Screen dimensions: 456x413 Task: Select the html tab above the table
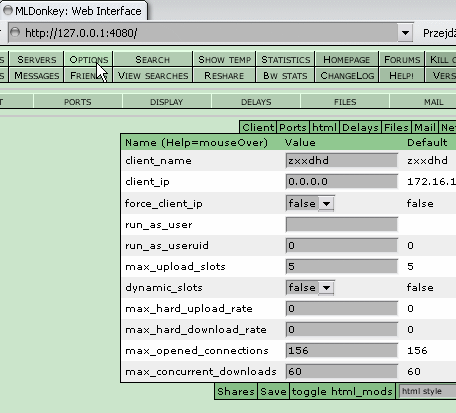point(324,127)
